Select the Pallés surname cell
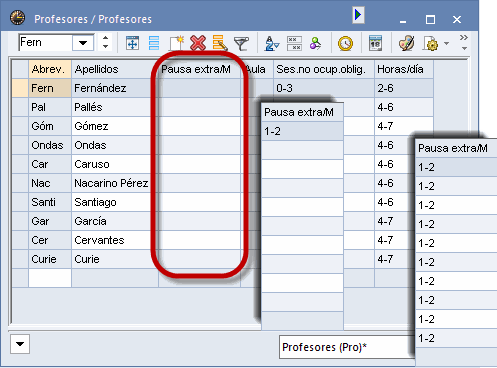The image size is (497, 368). point(115,107)
